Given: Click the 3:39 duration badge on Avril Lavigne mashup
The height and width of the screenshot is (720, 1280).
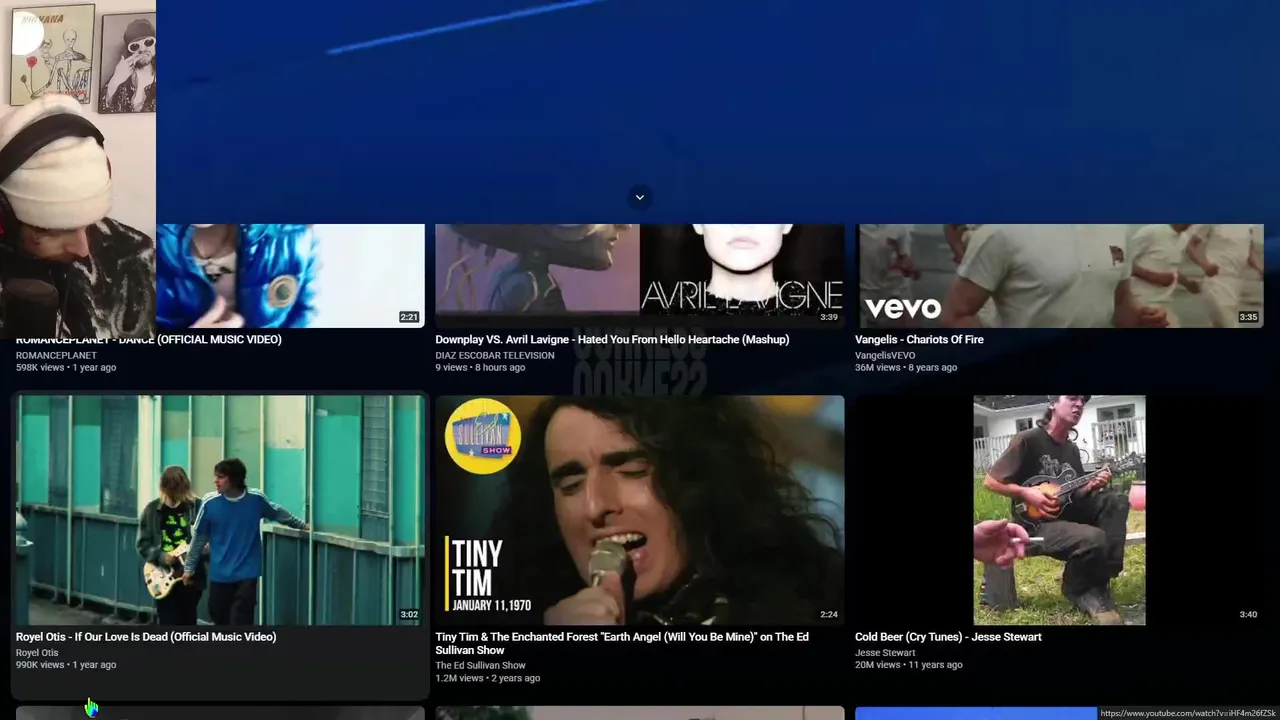Looking at the screenshot, I should pyautogui.click(x=829, y=317).
